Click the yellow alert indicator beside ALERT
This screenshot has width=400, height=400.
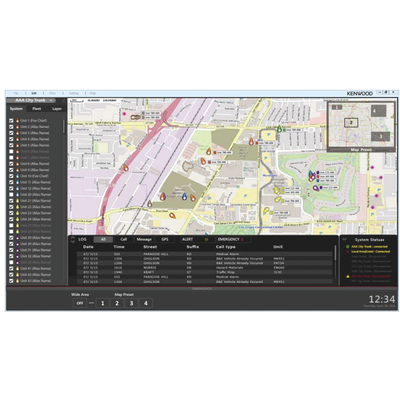(x=206, y=239)
